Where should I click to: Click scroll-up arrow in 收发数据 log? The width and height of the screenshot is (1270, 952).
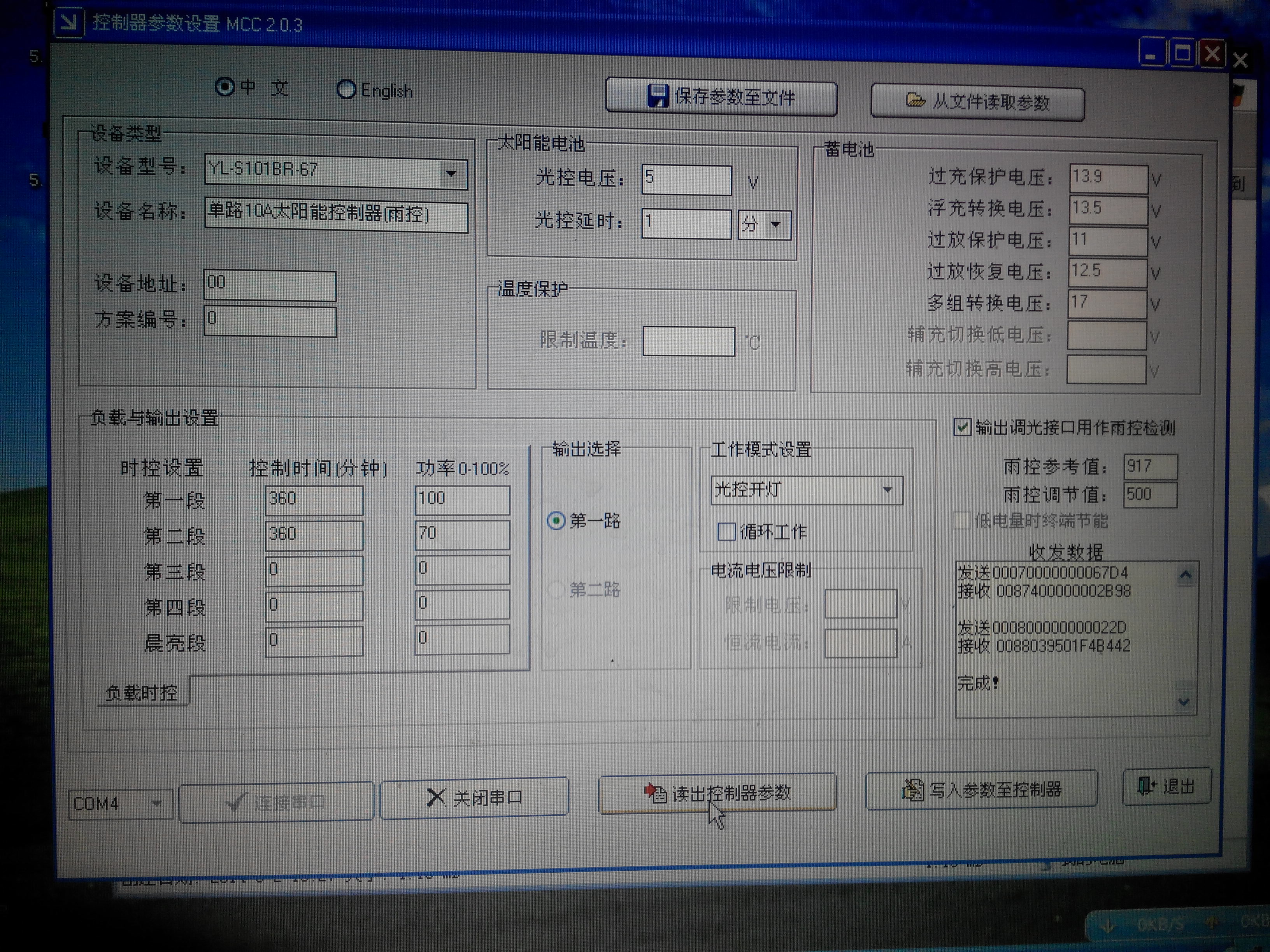pos(1186,575)
